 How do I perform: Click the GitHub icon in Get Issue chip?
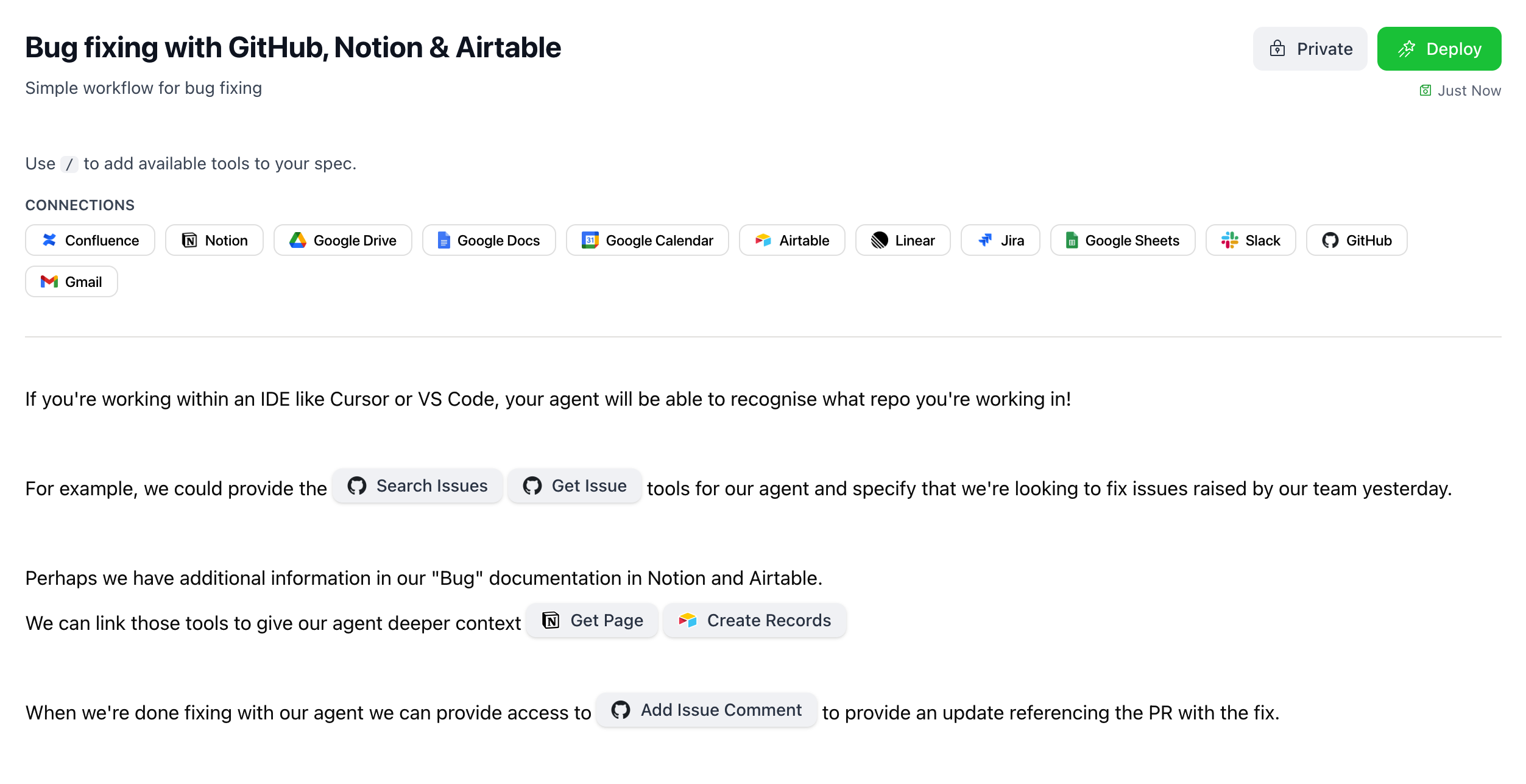[532, 486]
